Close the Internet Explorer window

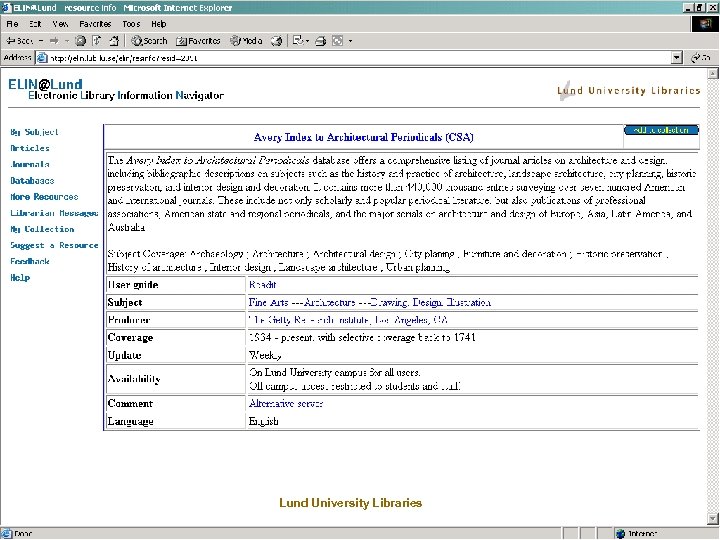coord(712,7)
